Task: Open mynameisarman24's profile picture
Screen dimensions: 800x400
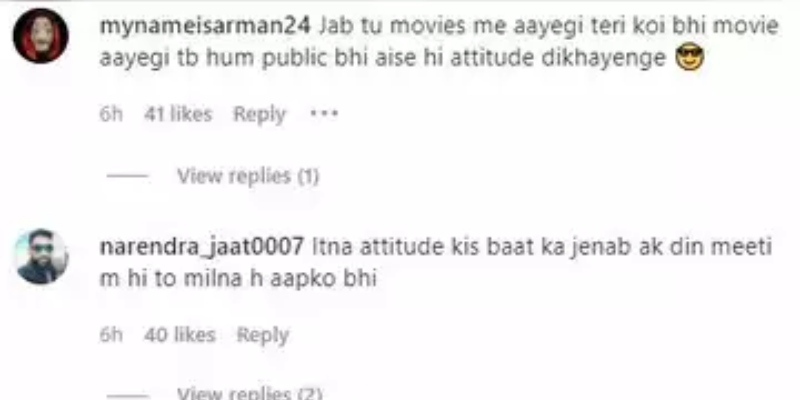Action: pyautogui.click(x=41, y=35)
